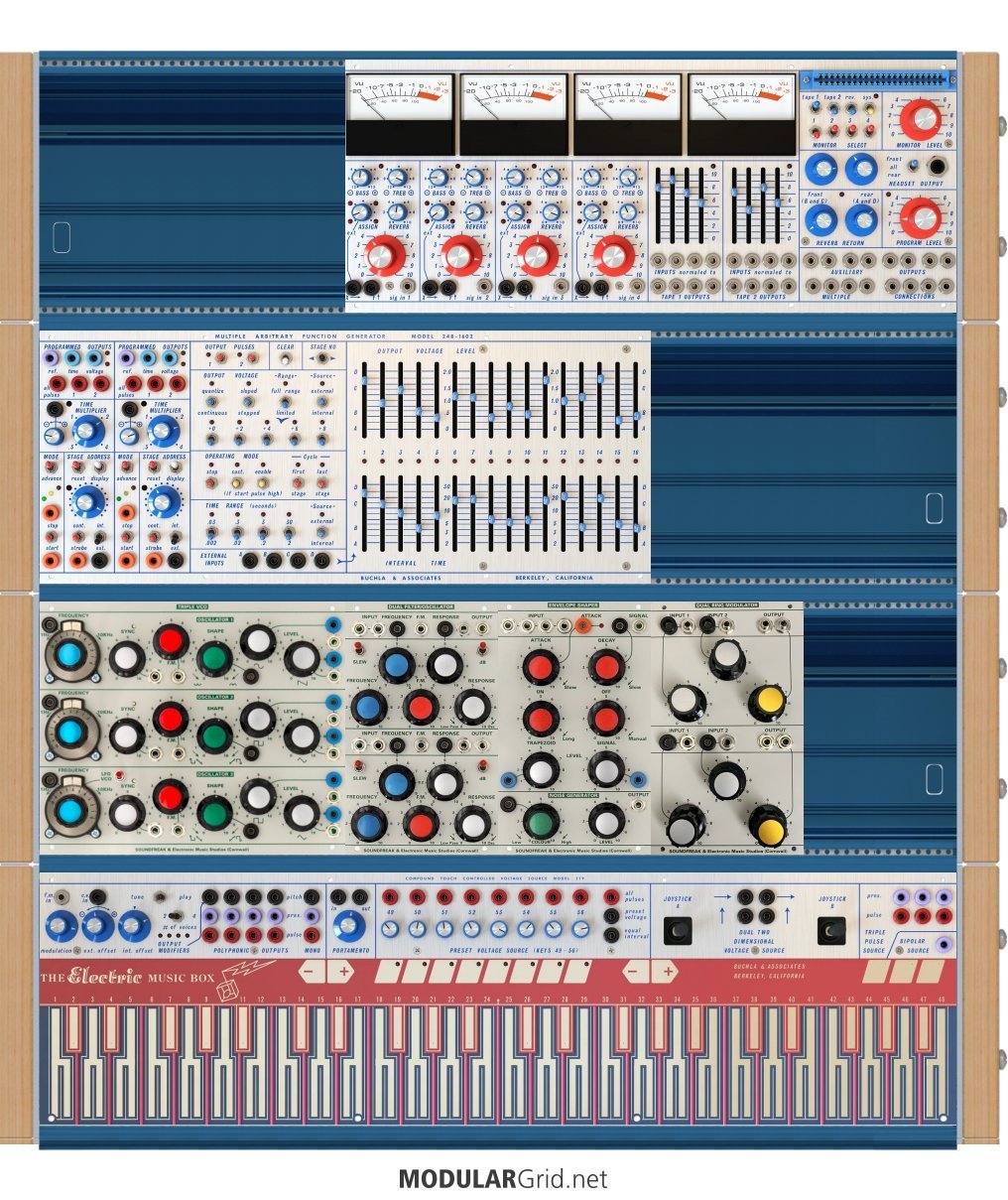Click the preset voltage knob under 56
This screenshot has height=1200, width=1008.
(x=579, y=929)
